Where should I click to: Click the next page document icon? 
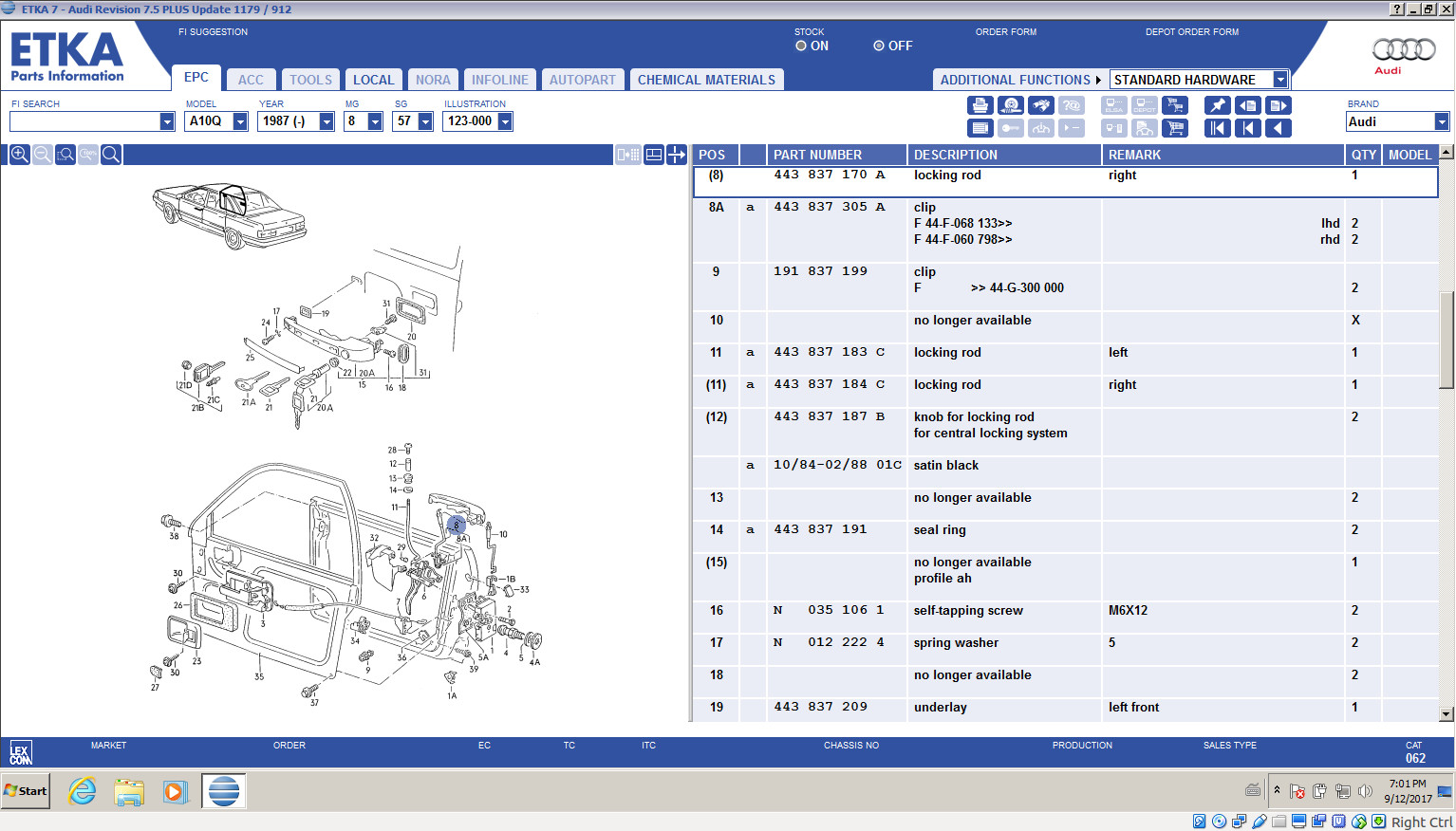(1279, 105)
